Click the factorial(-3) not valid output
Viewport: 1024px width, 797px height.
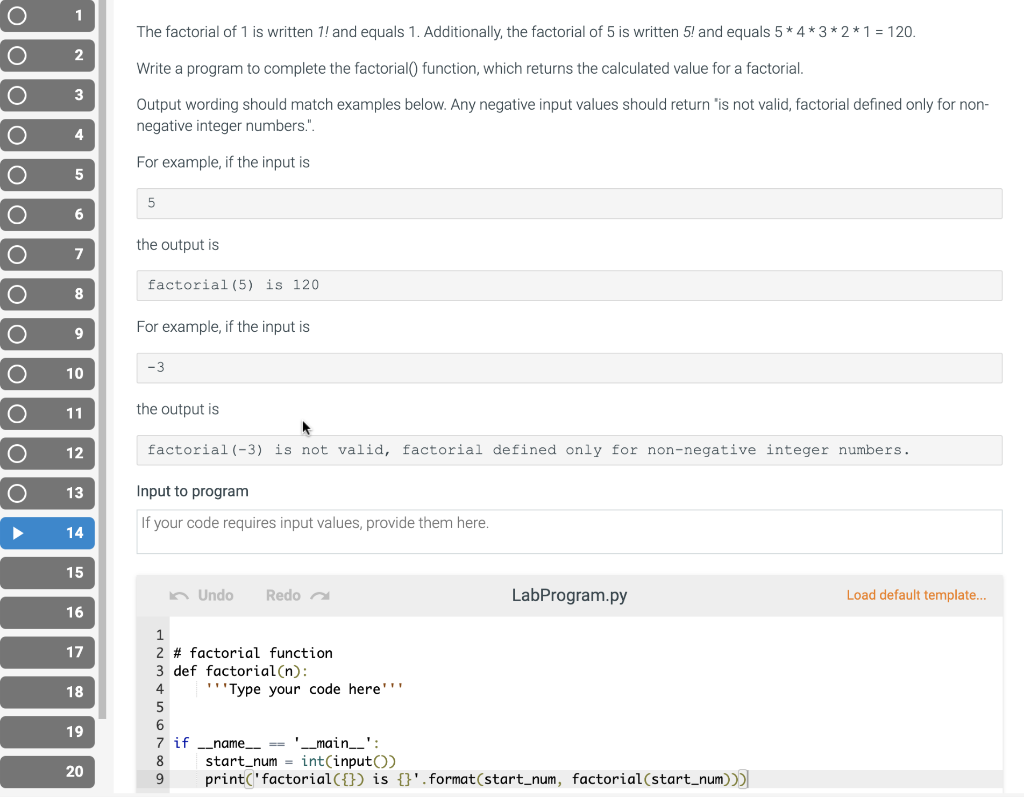click(x=569, y=450)
